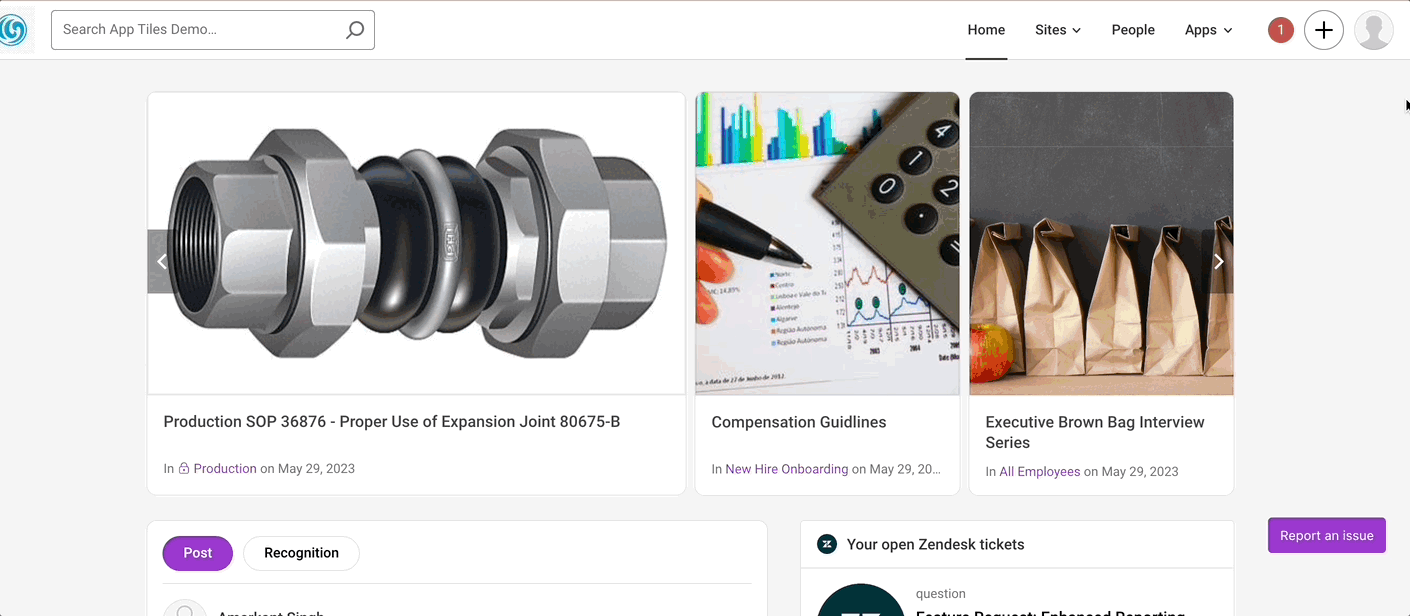This screenshot has width=1410, height=616.
Task: Follow the All Employees site link
Action: point(1039,472)
